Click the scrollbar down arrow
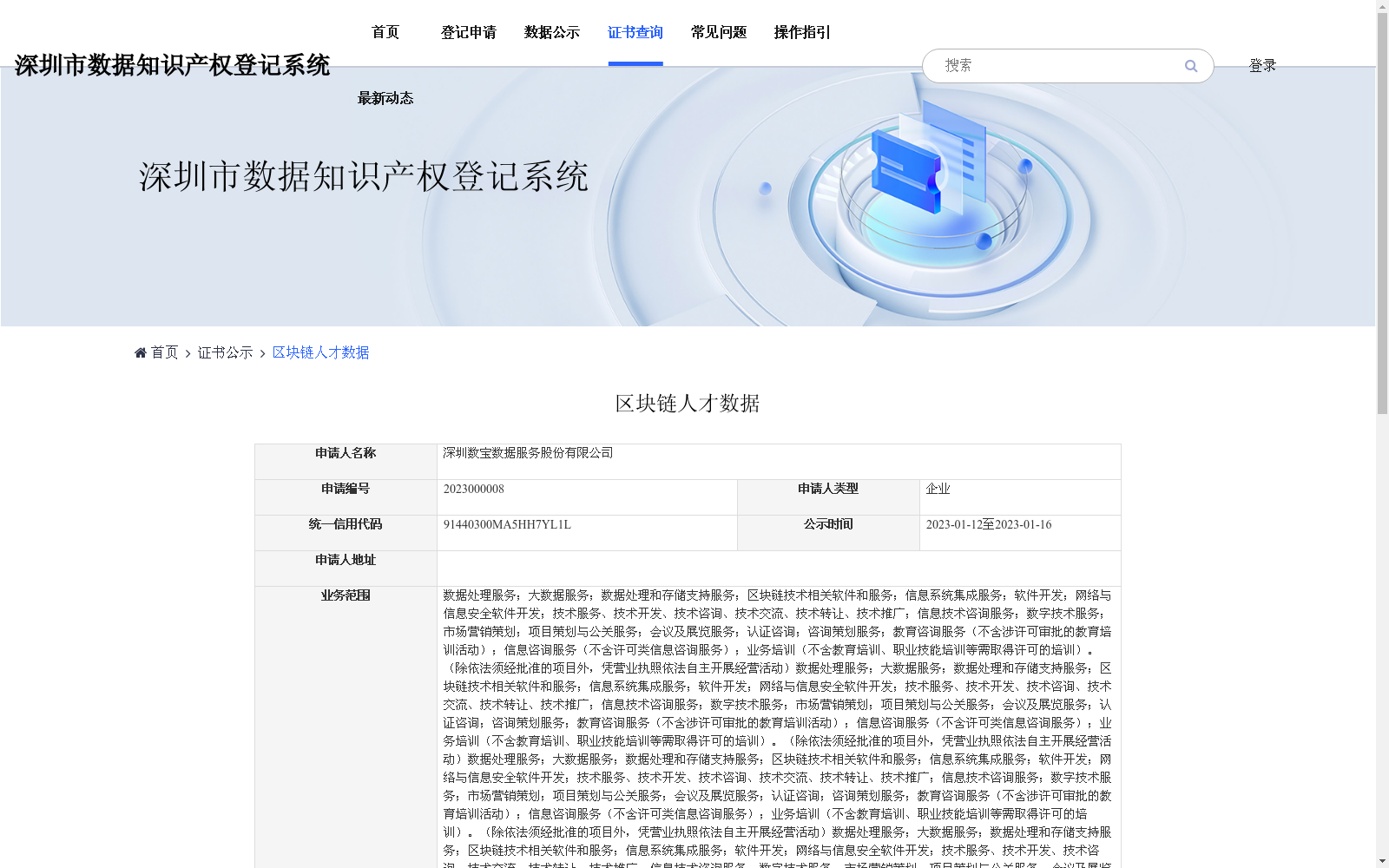Screen dimensions: 1389x868 pos(1382,861)
